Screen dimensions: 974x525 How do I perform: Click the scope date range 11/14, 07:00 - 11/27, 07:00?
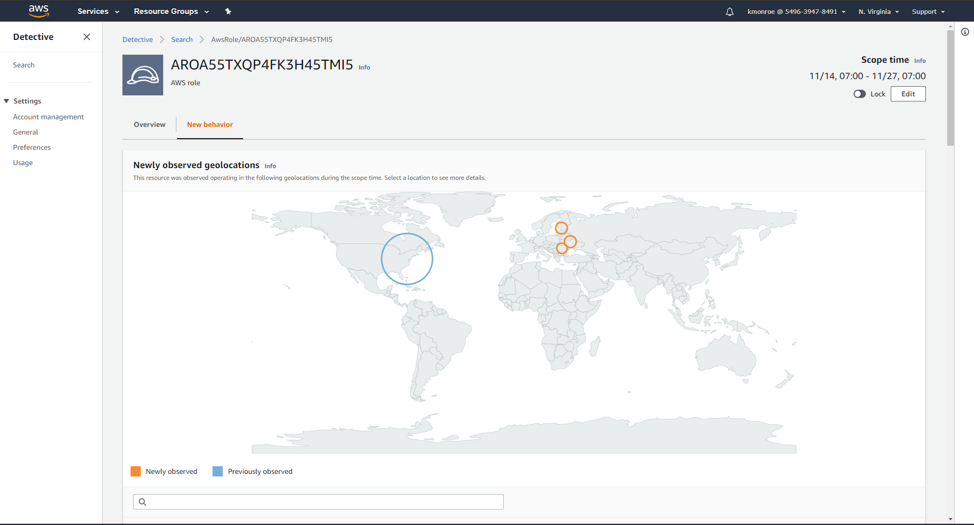867,76
